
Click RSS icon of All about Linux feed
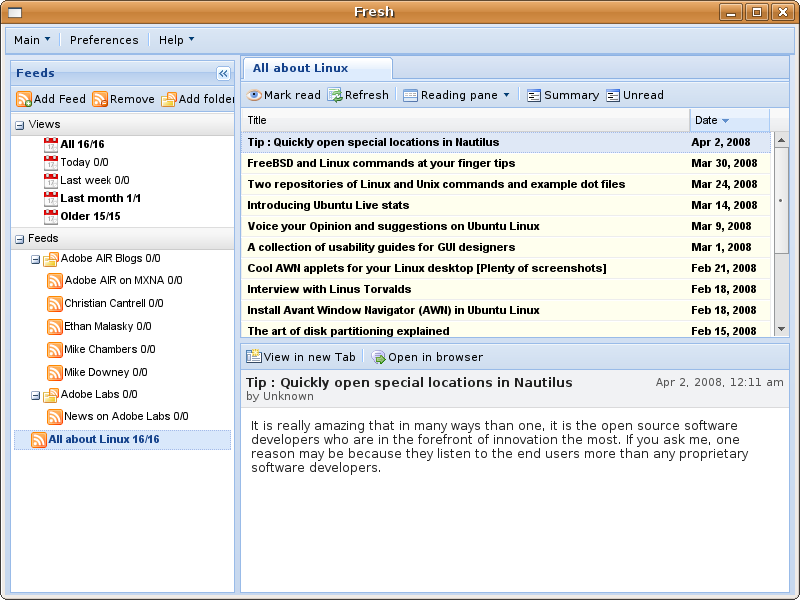(x=39, y=440)
